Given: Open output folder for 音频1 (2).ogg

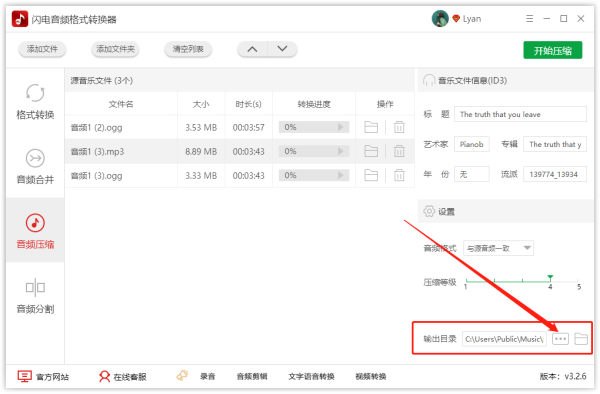Looking at the screenshot, I should 371,127.
